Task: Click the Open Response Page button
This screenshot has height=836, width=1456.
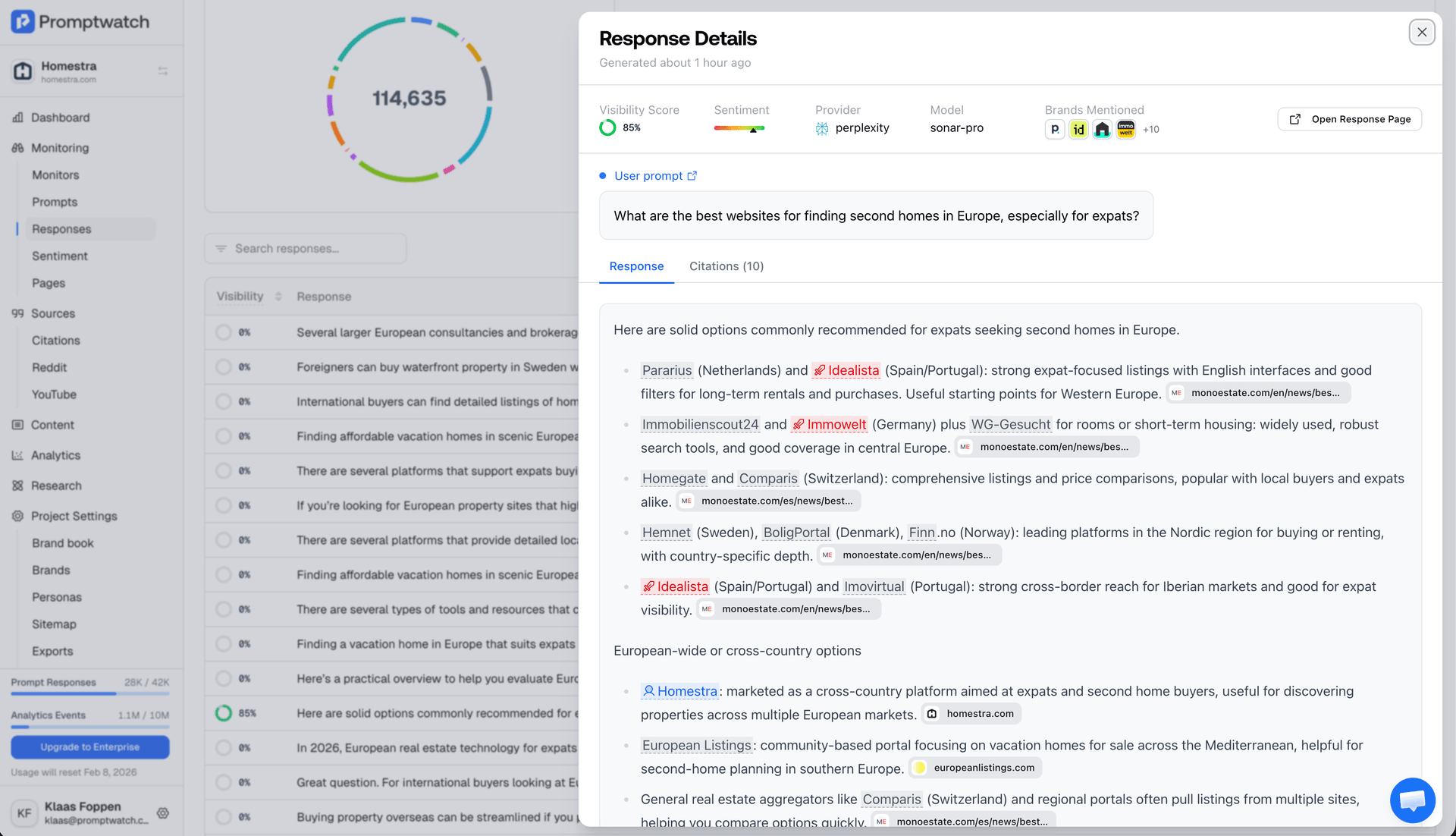Action: coord(1349,119)
